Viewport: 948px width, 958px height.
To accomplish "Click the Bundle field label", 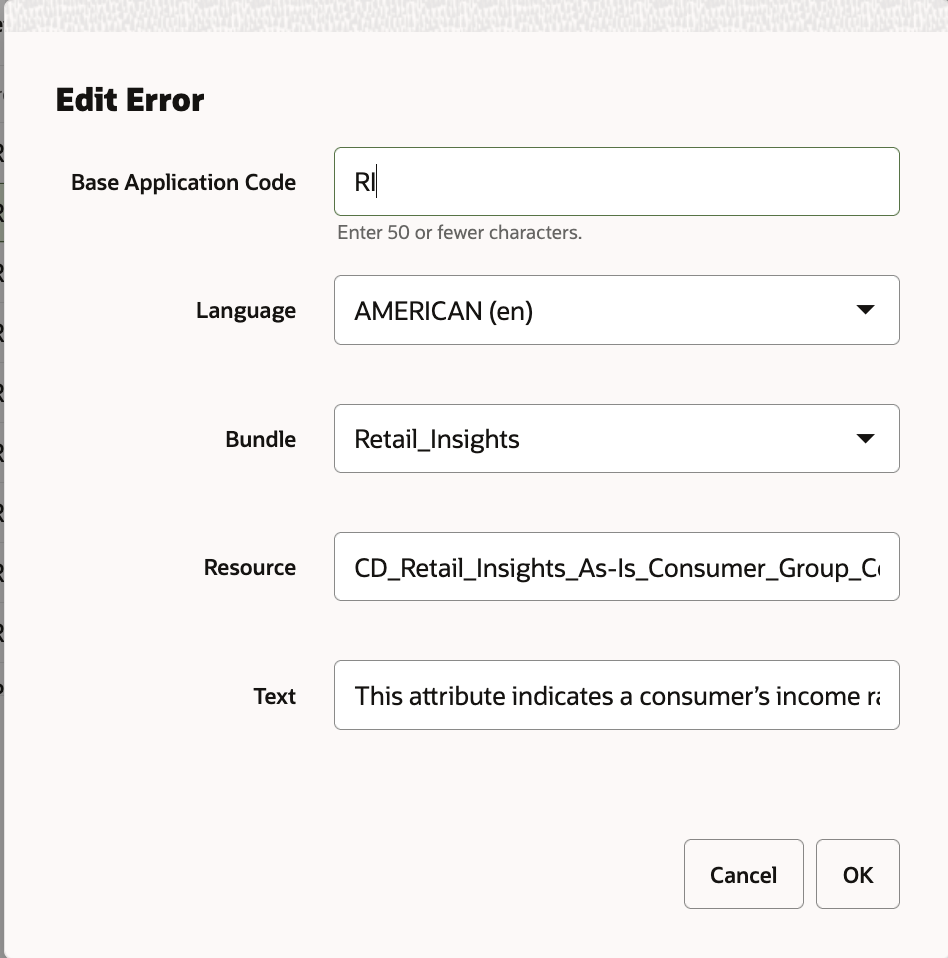I will 261,439.
